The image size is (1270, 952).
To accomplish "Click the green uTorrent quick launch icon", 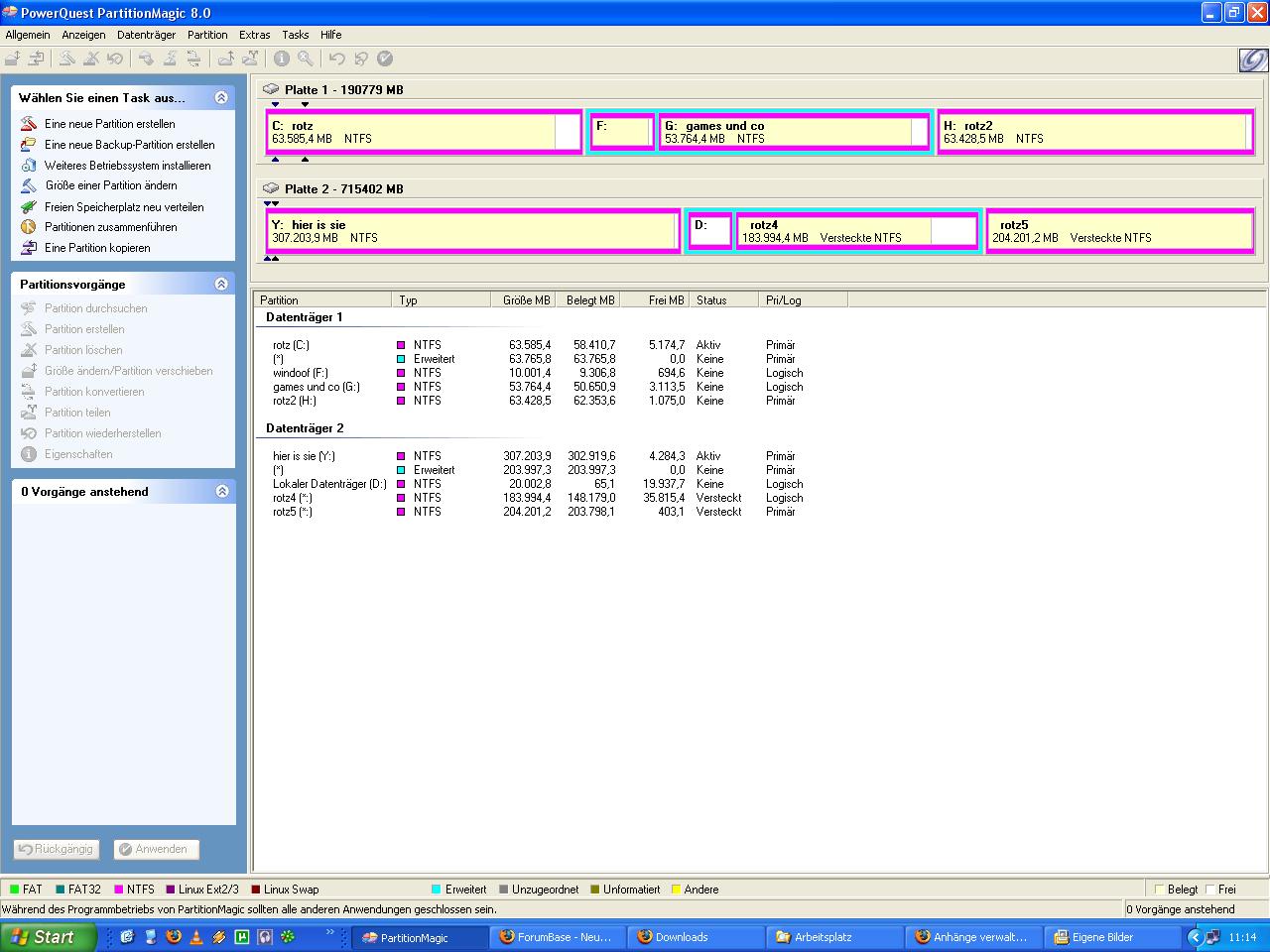I will 242,936.
